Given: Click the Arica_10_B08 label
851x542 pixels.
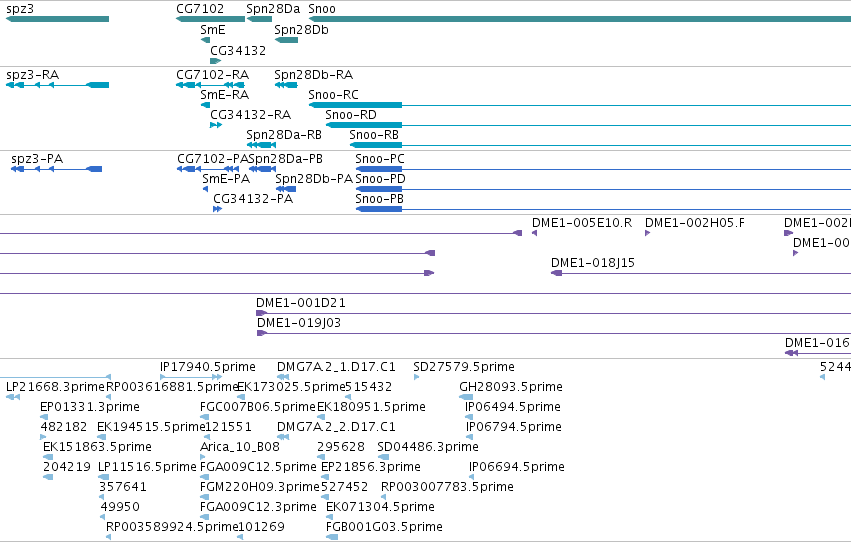Looking at the screenshot, I should [x=240, y=447].
